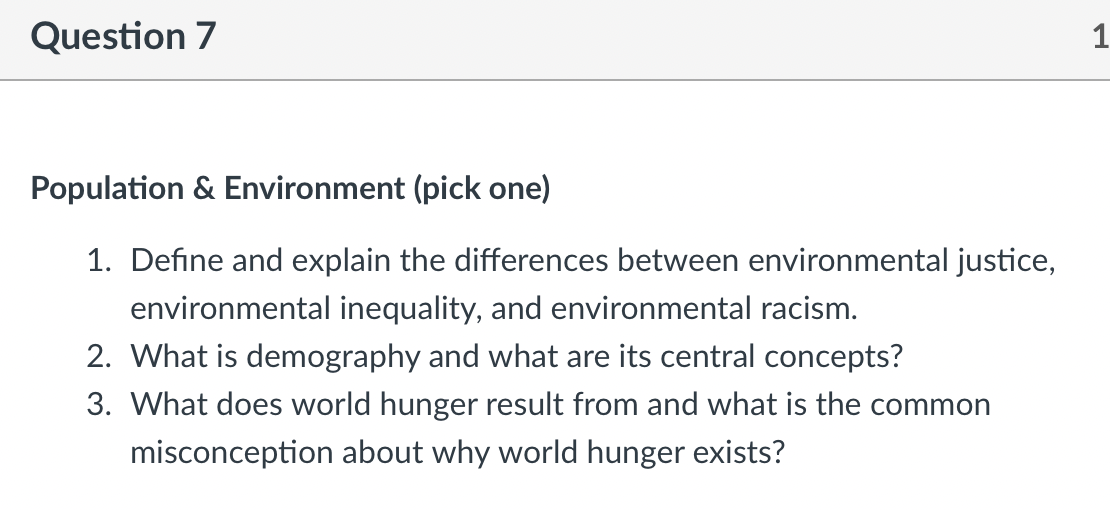The image size is (1110, 510).
Task: Click the phrase "environmental racism."
Action: (x=704, y=309)
